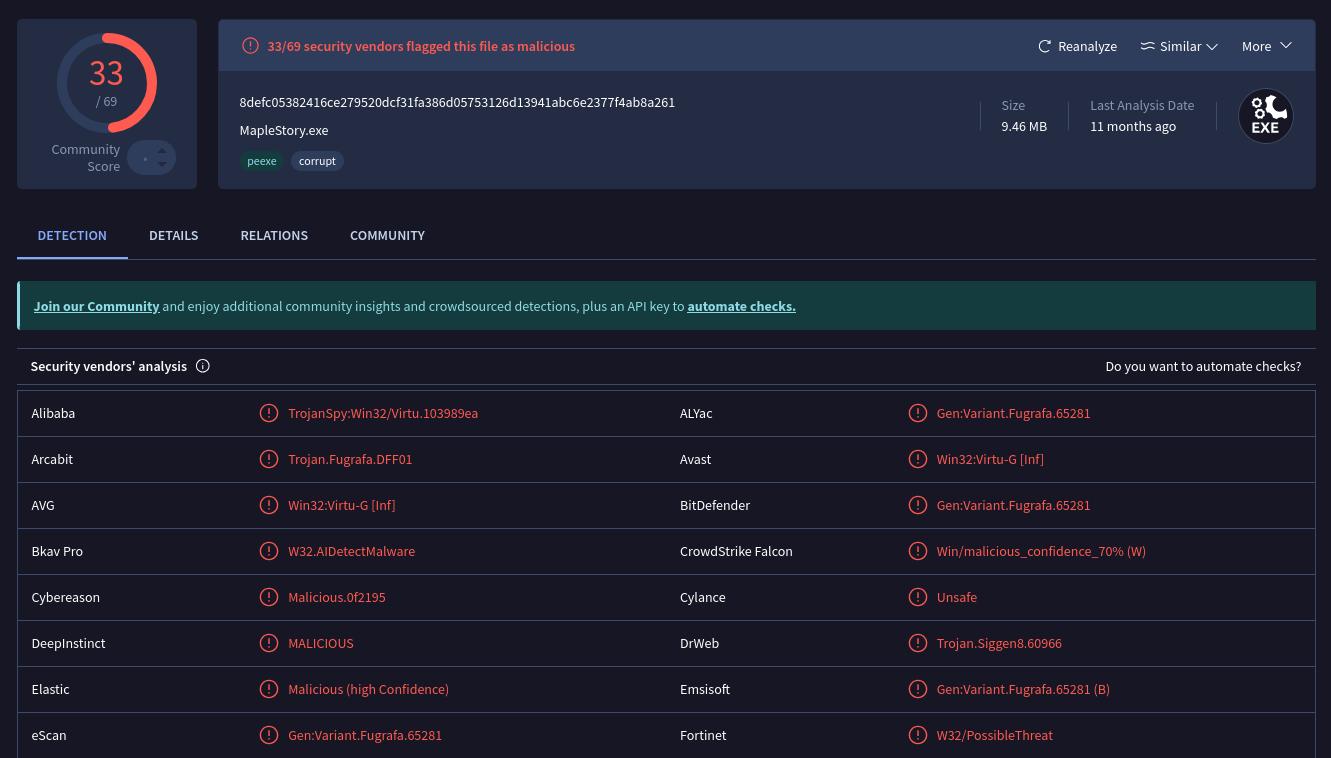
Task: Click the 33/69 detection score ring
Action: click(x=107, y=83)
